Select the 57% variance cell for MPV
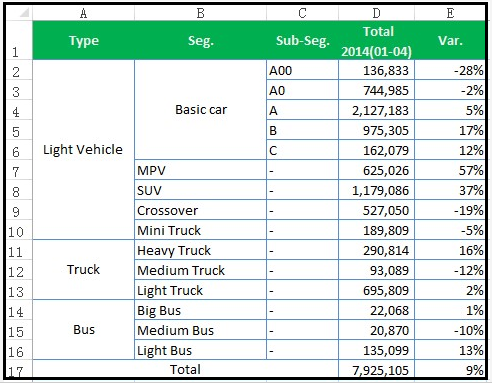This screenshot has height=384, width=492. [450, 170]
